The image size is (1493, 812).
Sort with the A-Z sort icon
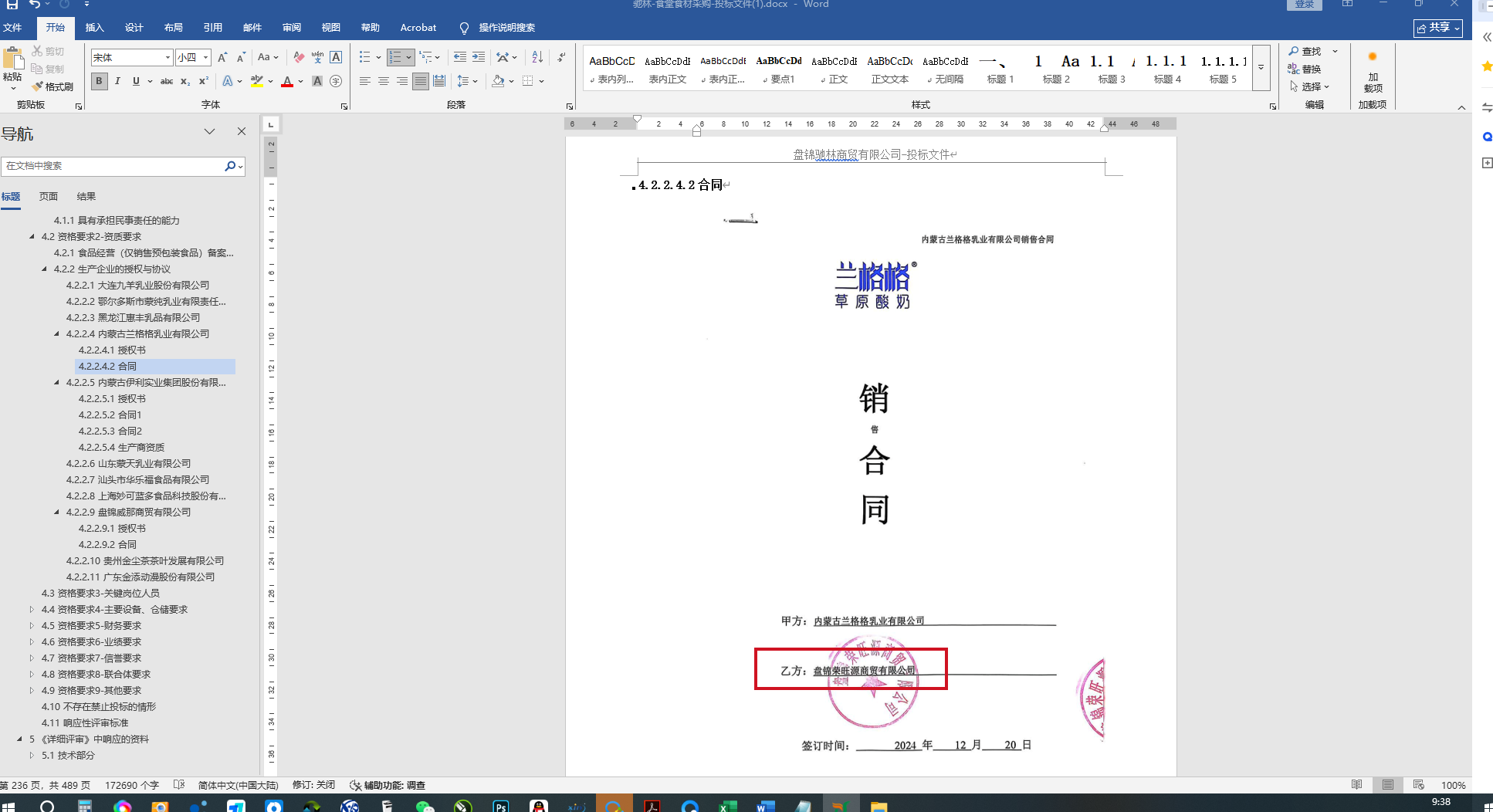click(x=537, y=57)
